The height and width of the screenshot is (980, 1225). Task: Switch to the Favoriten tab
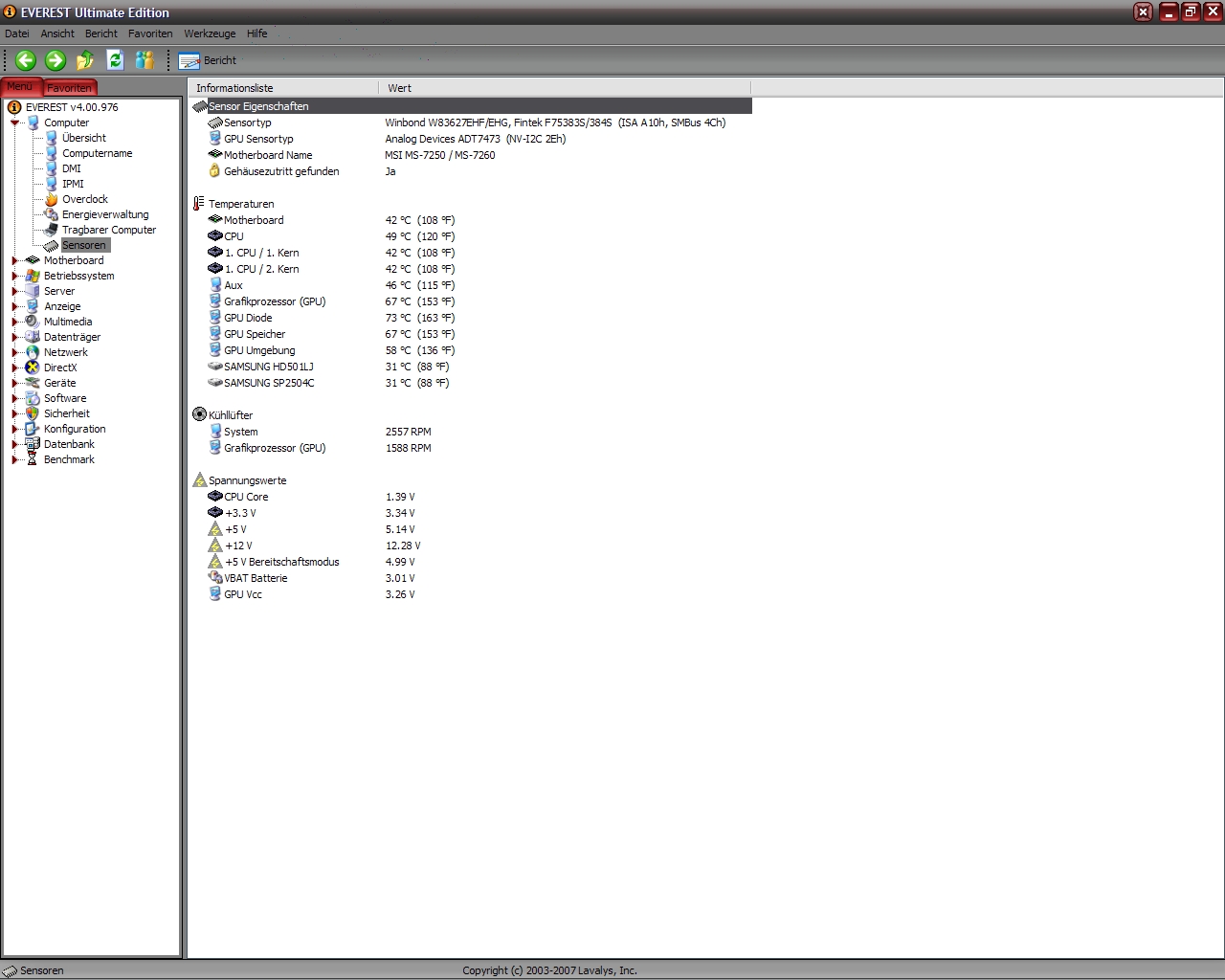click(69, 88)
